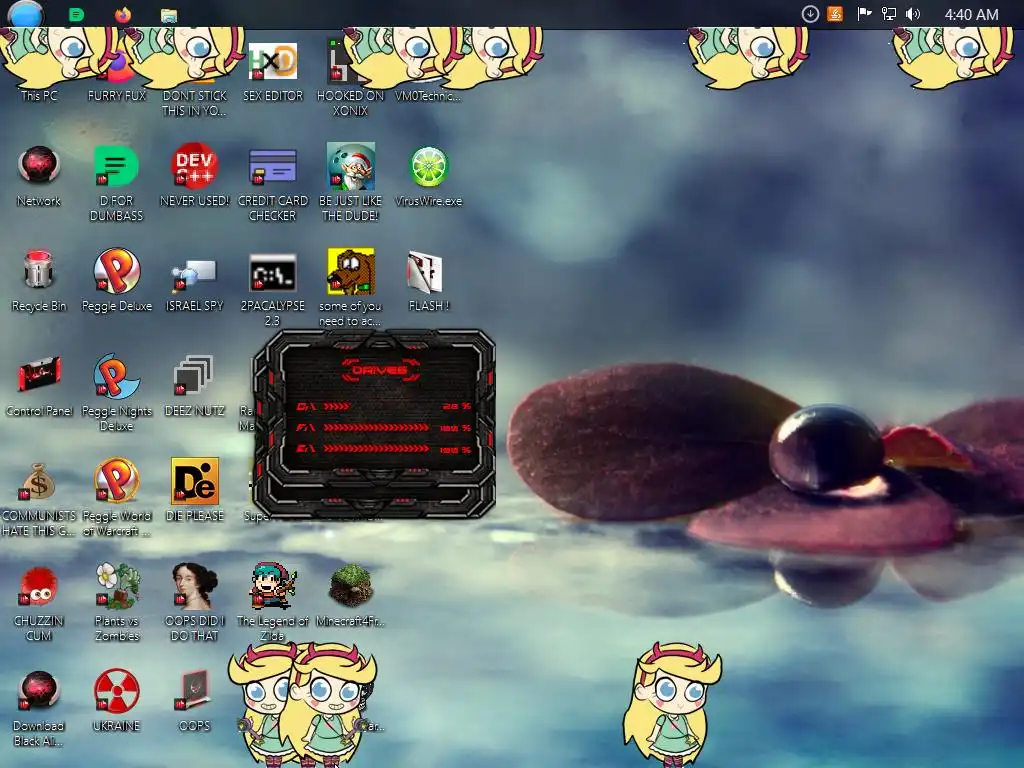Open the Network desktop icon
Viewport: 1024px width, 768px height.
point(39,176)
